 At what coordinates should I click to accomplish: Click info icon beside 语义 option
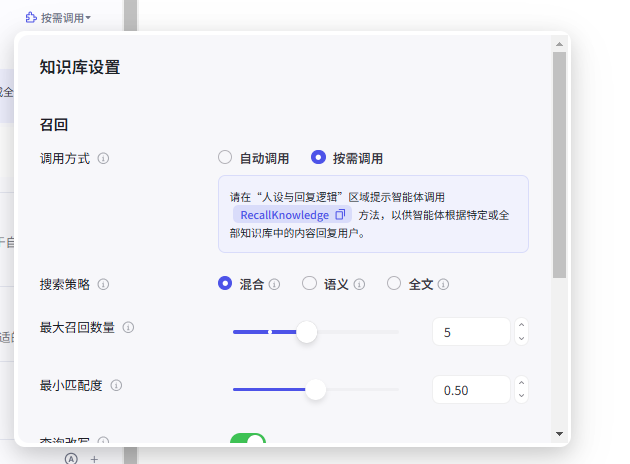[359, 284]
